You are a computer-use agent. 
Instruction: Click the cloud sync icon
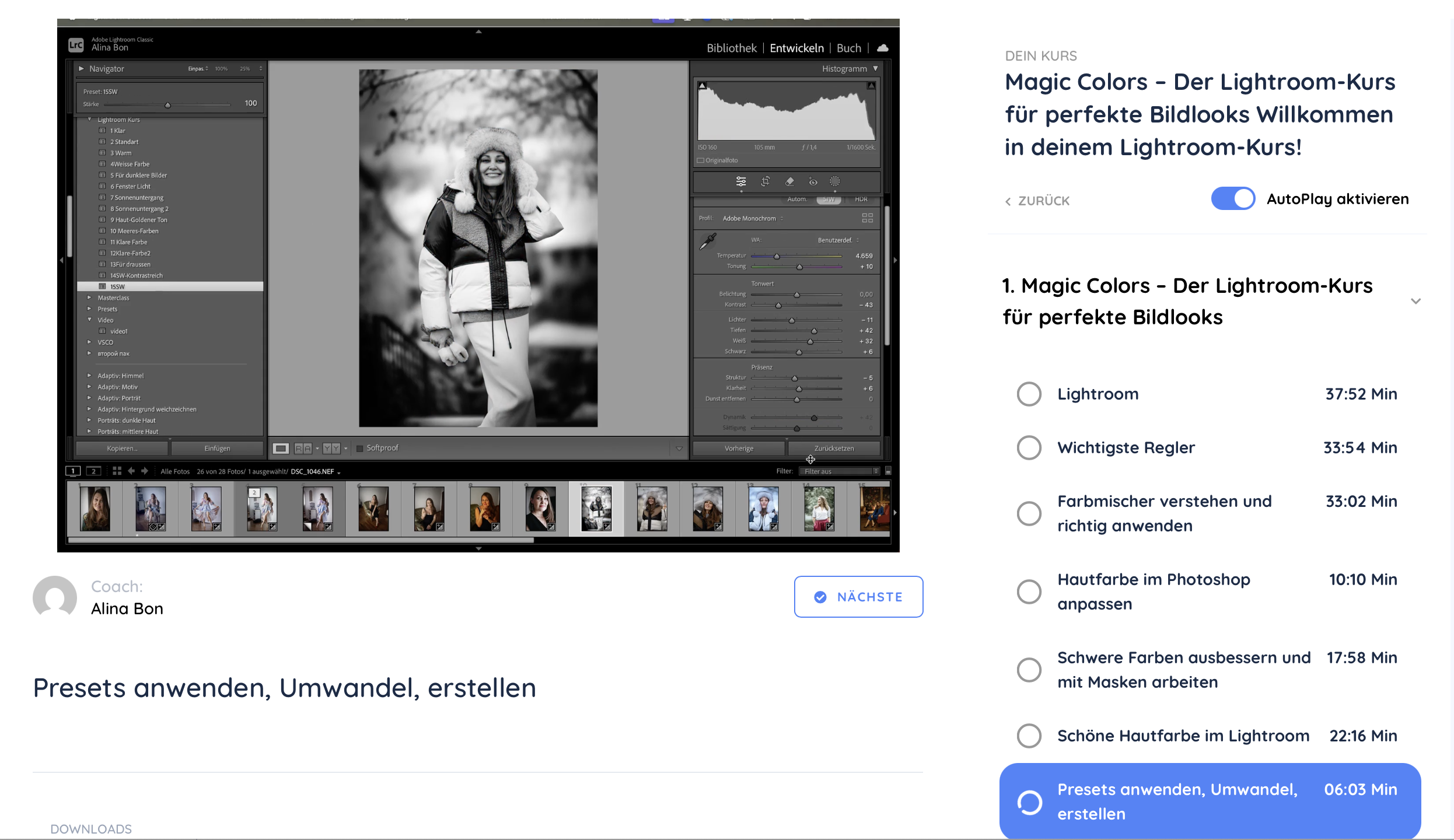pos(883,48)
